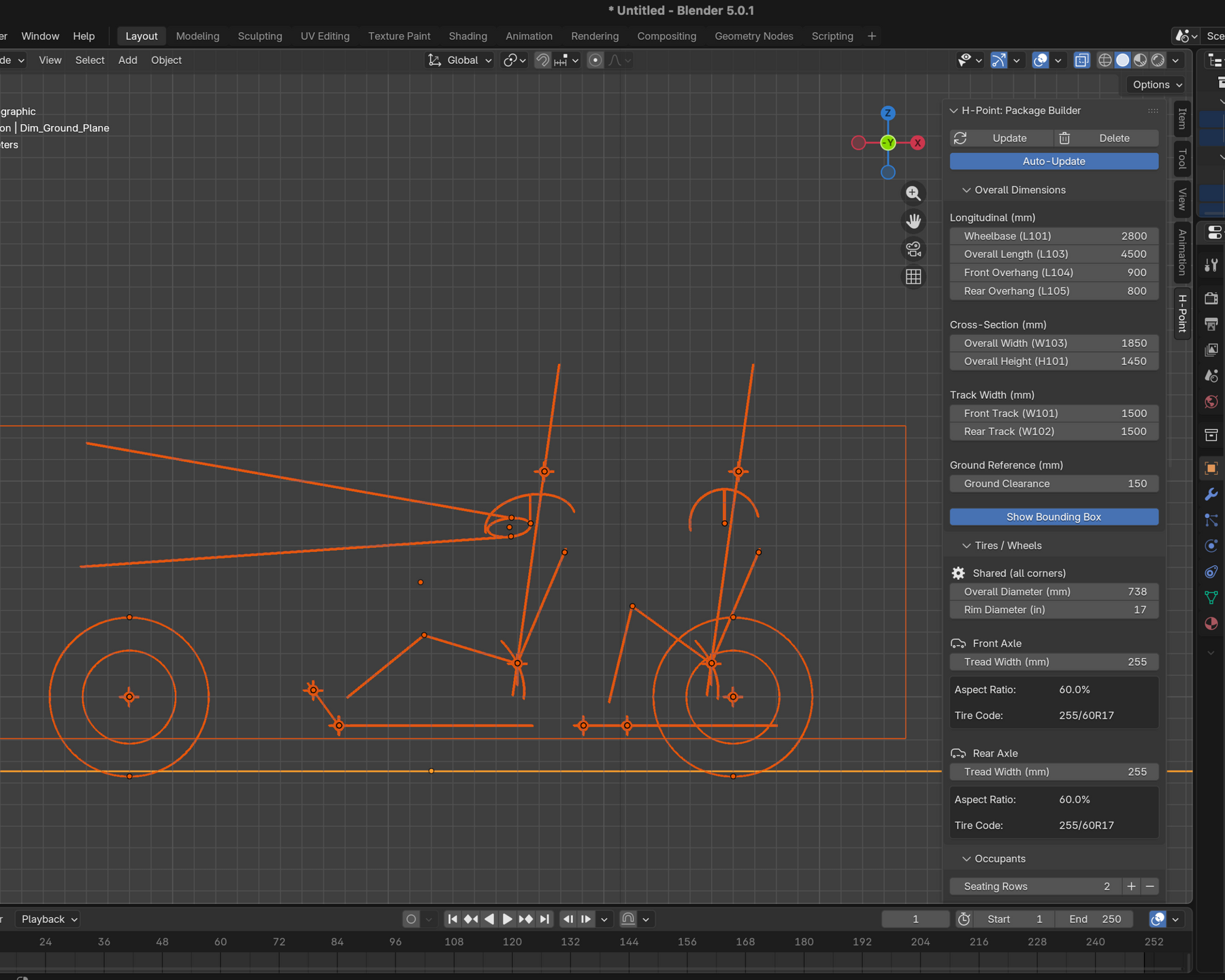Image resolution: width=1225 pixels, height=980 pixels.
Task: Switch orthographic/perspective with grid icon
Action: [913, 277]
